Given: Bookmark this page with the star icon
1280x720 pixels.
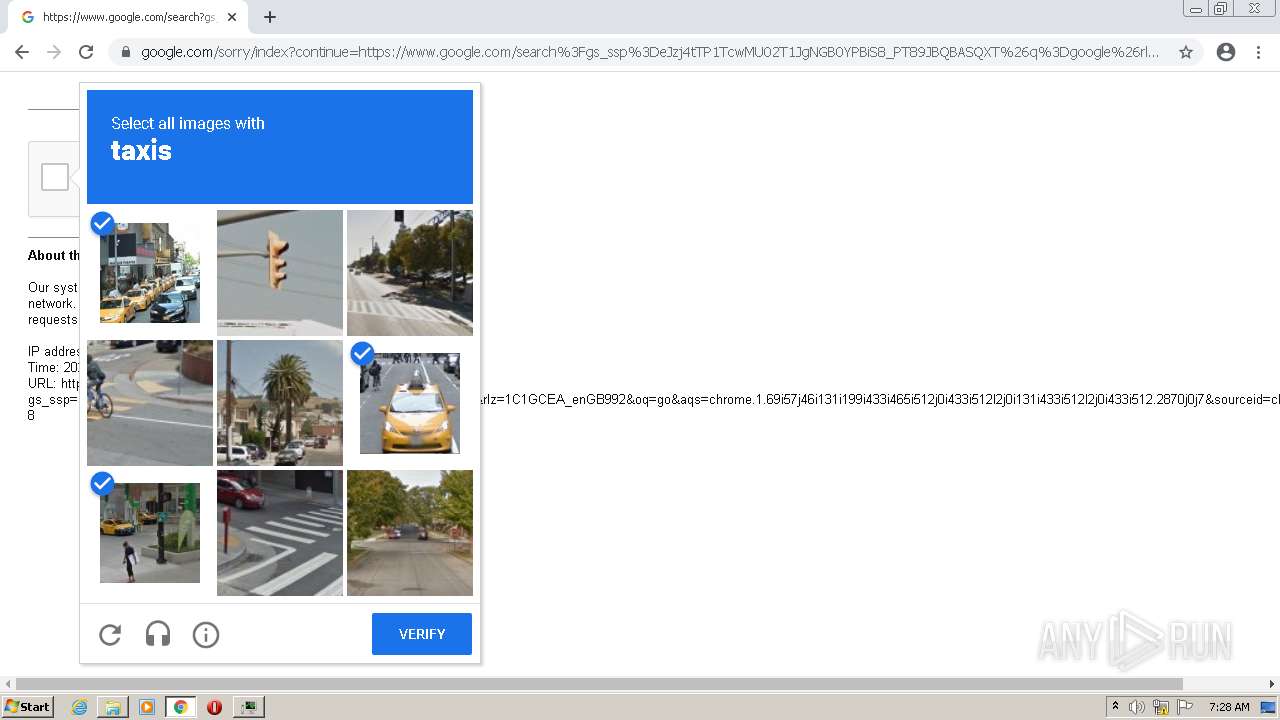Looking at the screenshot, I should [x=1186, y=52].
